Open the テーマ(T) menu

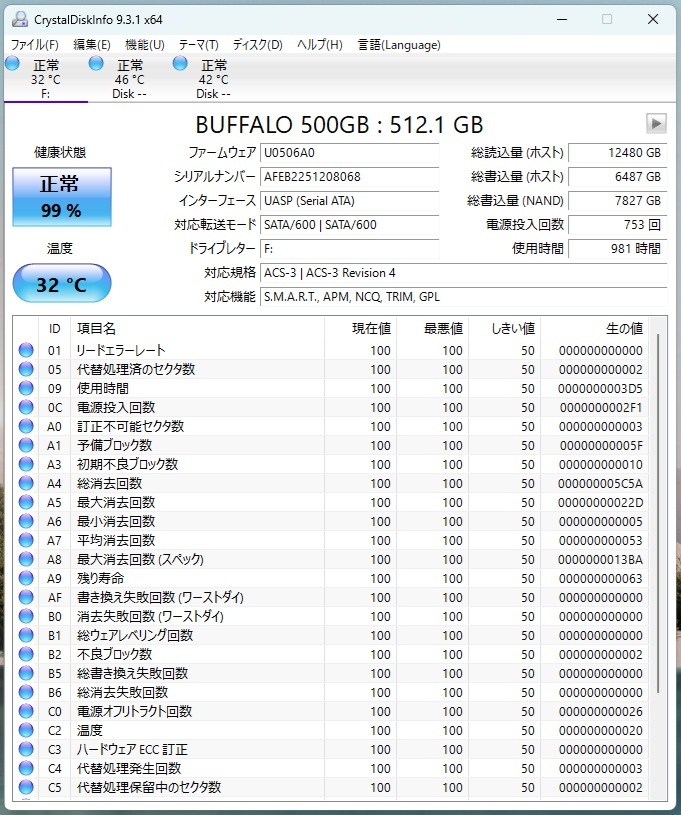pyautogui.click(x=198, y=45)
